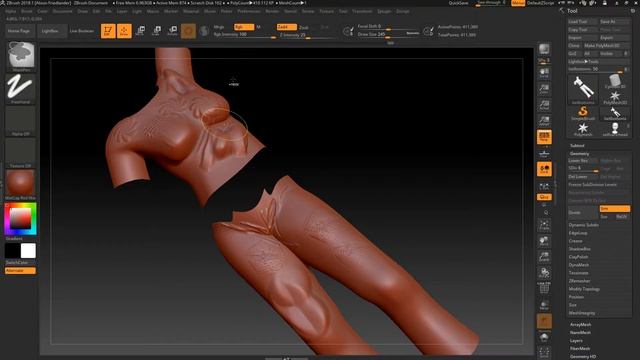This screenshot has width=640, height=360.
Task: Toggle the Floor grid
Action: [x=544, y=153]
